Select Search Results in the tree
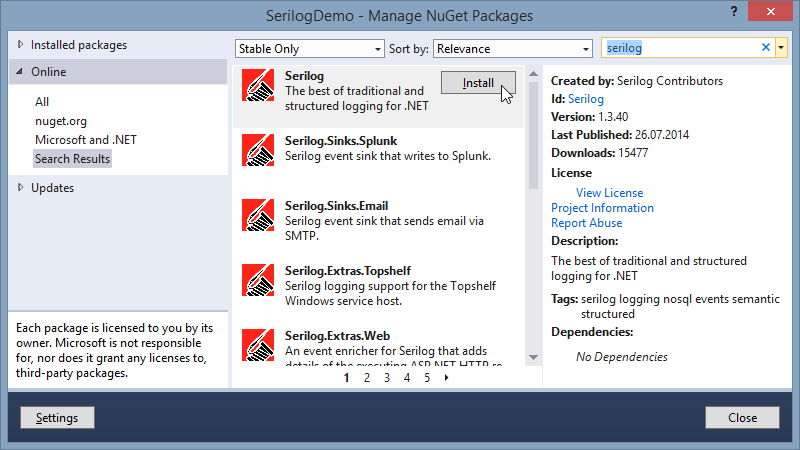 (72, 159)
